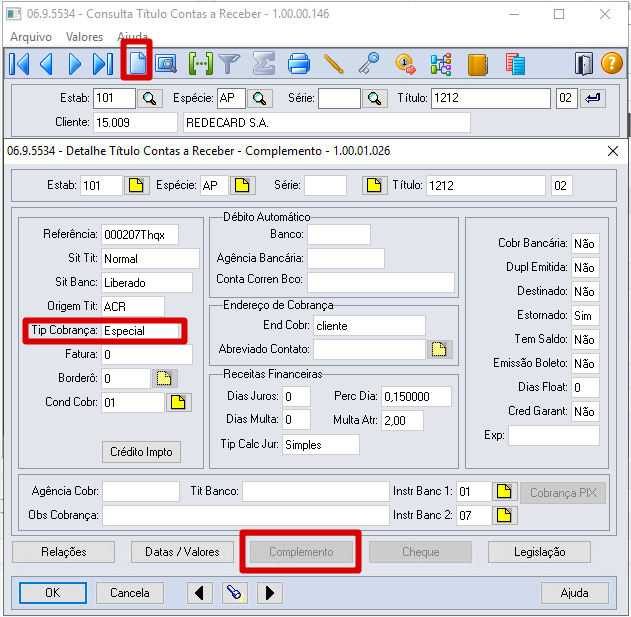Click the exit door icon

(584, 64)
